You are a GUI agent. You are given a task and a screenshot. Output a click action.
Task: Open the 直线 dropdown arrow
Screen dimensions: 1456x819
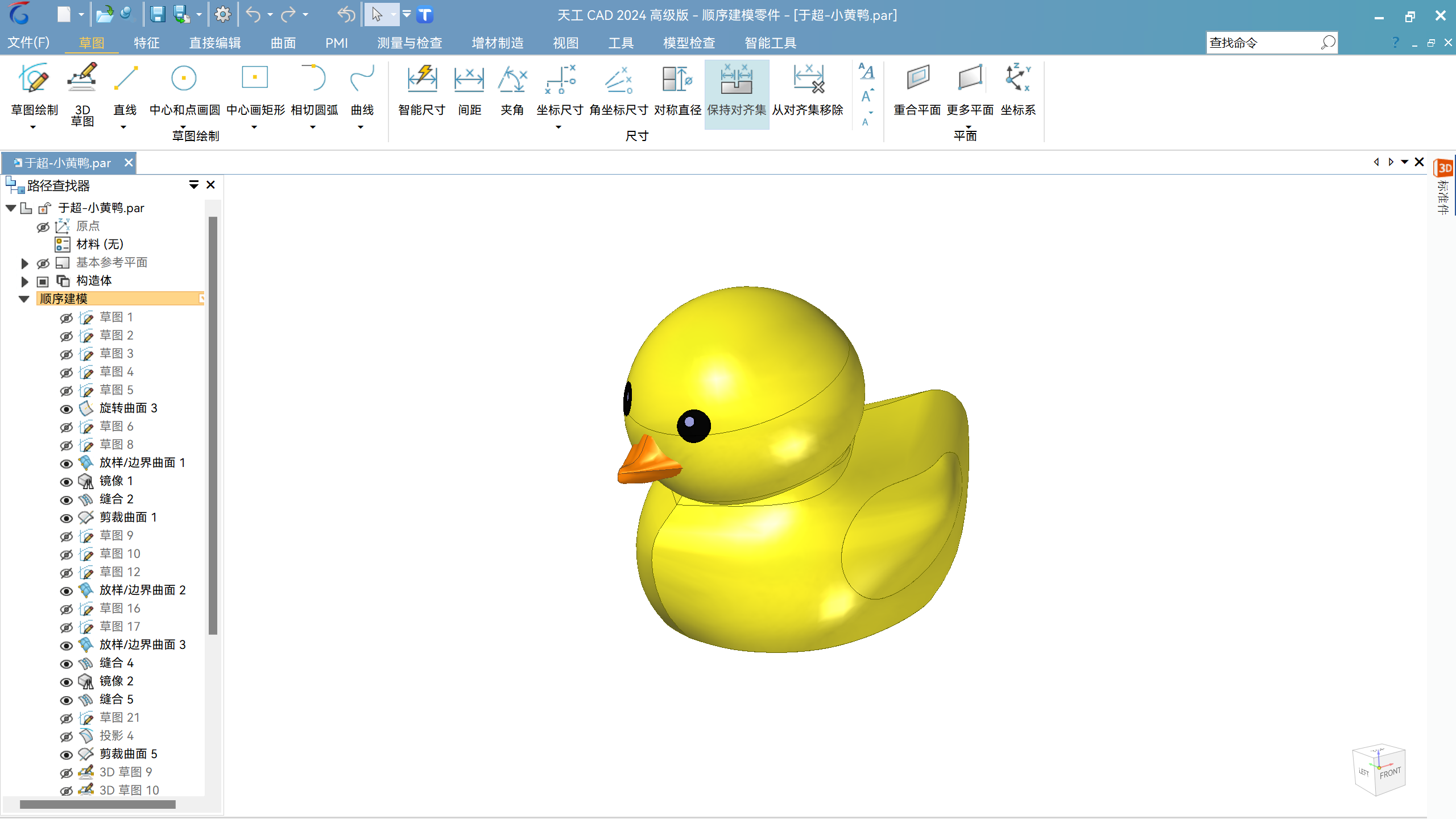(123, 127)
